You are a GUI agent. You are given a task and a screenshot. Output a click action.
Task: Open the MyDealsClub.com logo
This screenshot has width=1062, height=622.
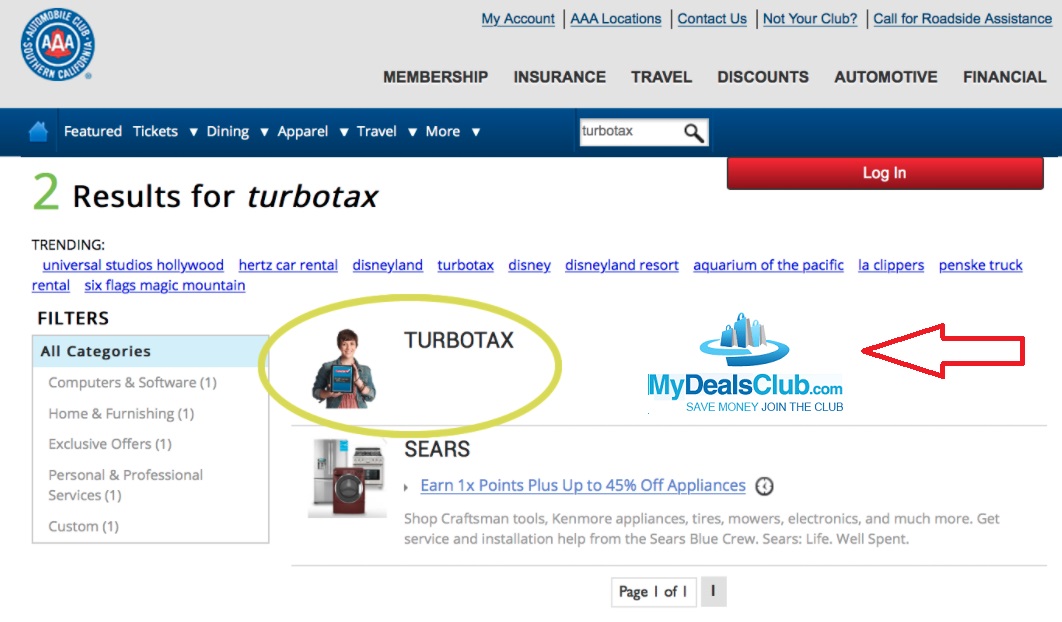745,363
